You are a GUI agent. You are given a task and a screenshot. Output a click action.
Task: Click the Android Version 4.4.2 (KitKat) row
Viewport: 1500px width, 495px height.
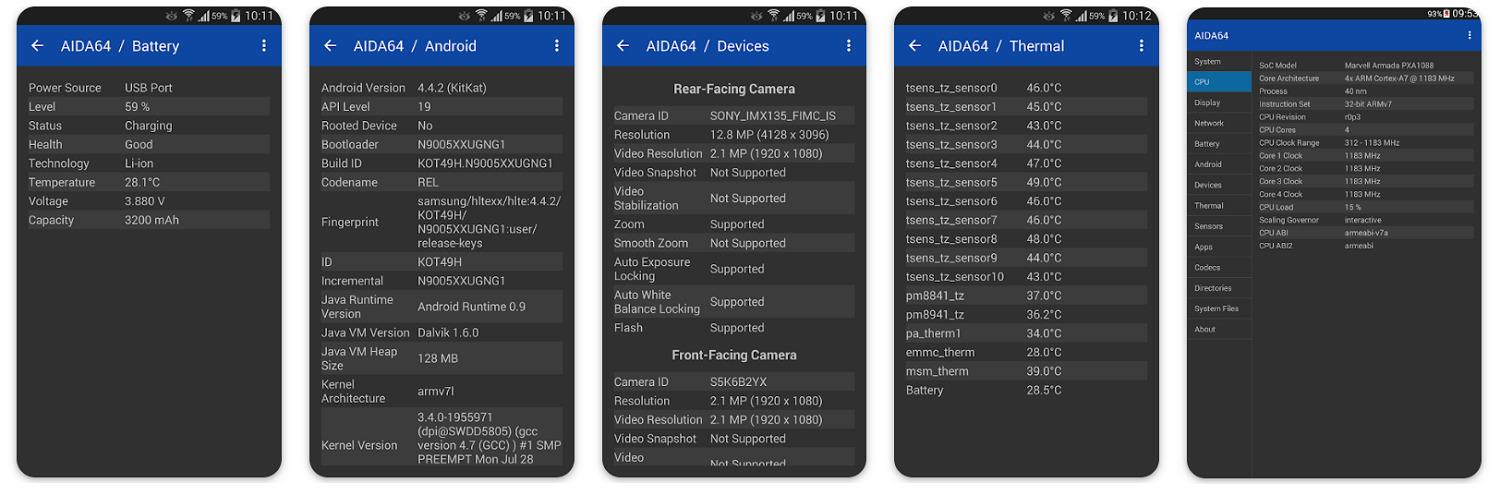(441, 88)
